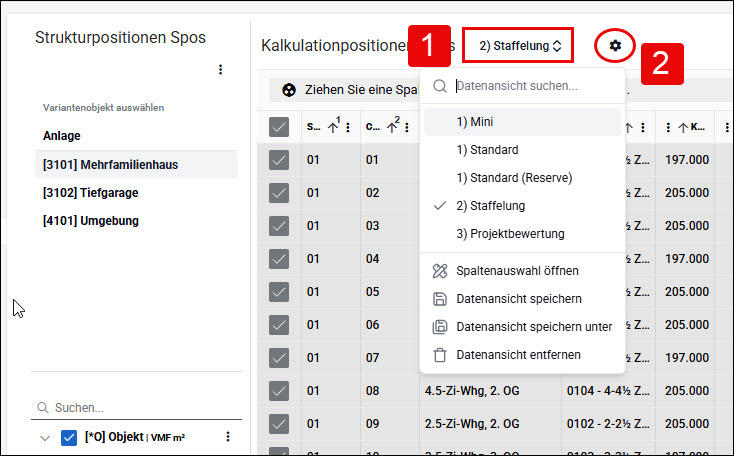The width and height of the screenshot is (734, 456).
Task: Sort ascending arrow in the S... column header
Action: [x=333, y=127]
